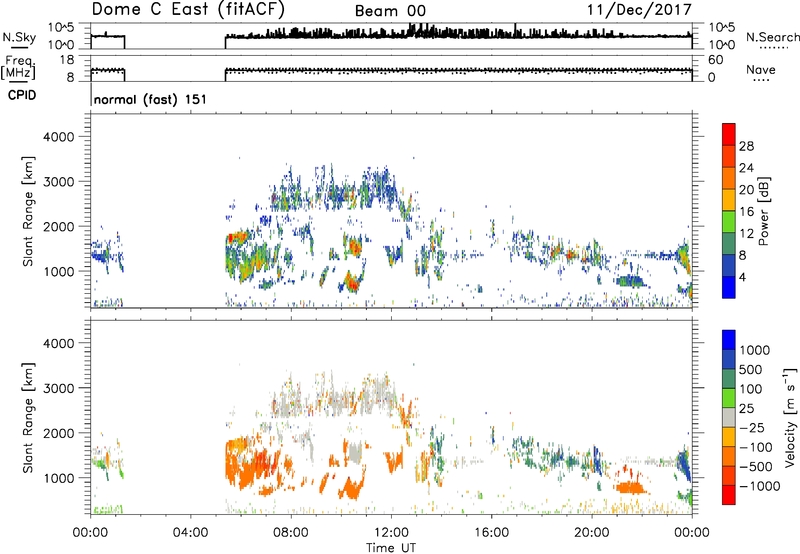Click the gray -25 to 25 velocity color segment
Image resolution: width=800 pixels, height=554 pixels.
coord(729,418)
